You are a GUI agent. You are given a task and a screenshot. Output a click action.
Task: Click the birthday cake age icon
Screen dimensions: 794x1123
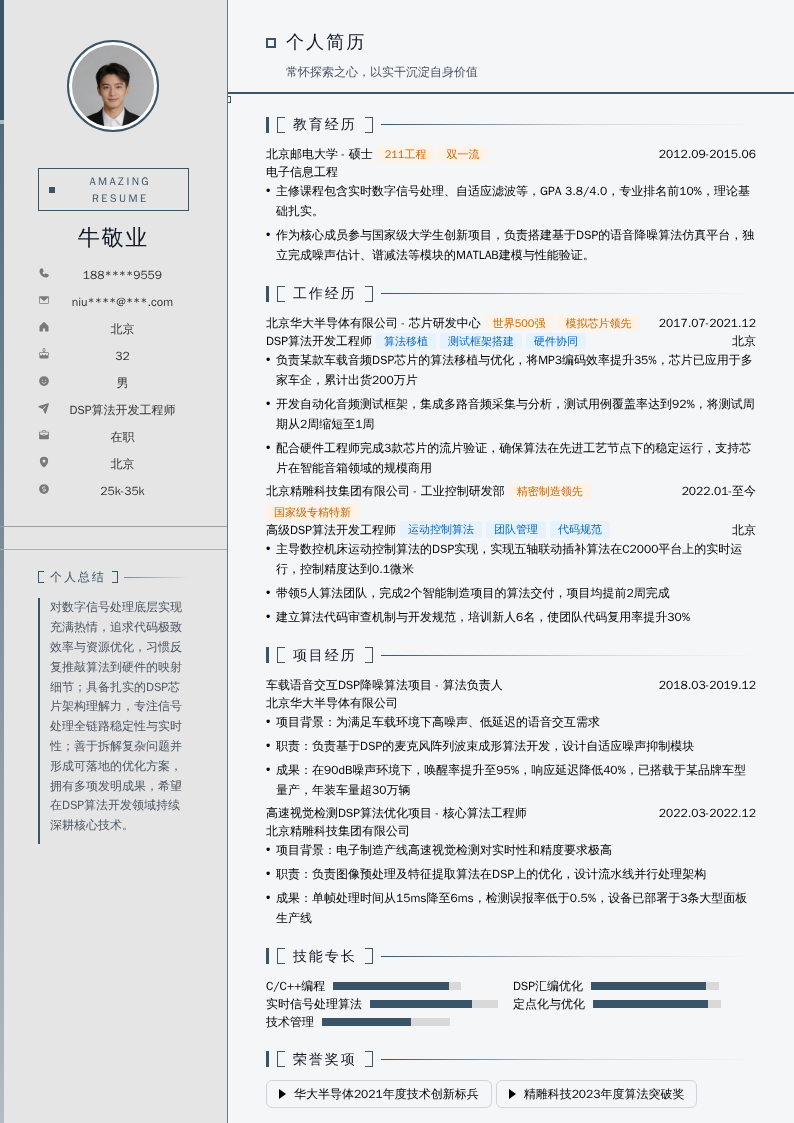pos(44,354)
